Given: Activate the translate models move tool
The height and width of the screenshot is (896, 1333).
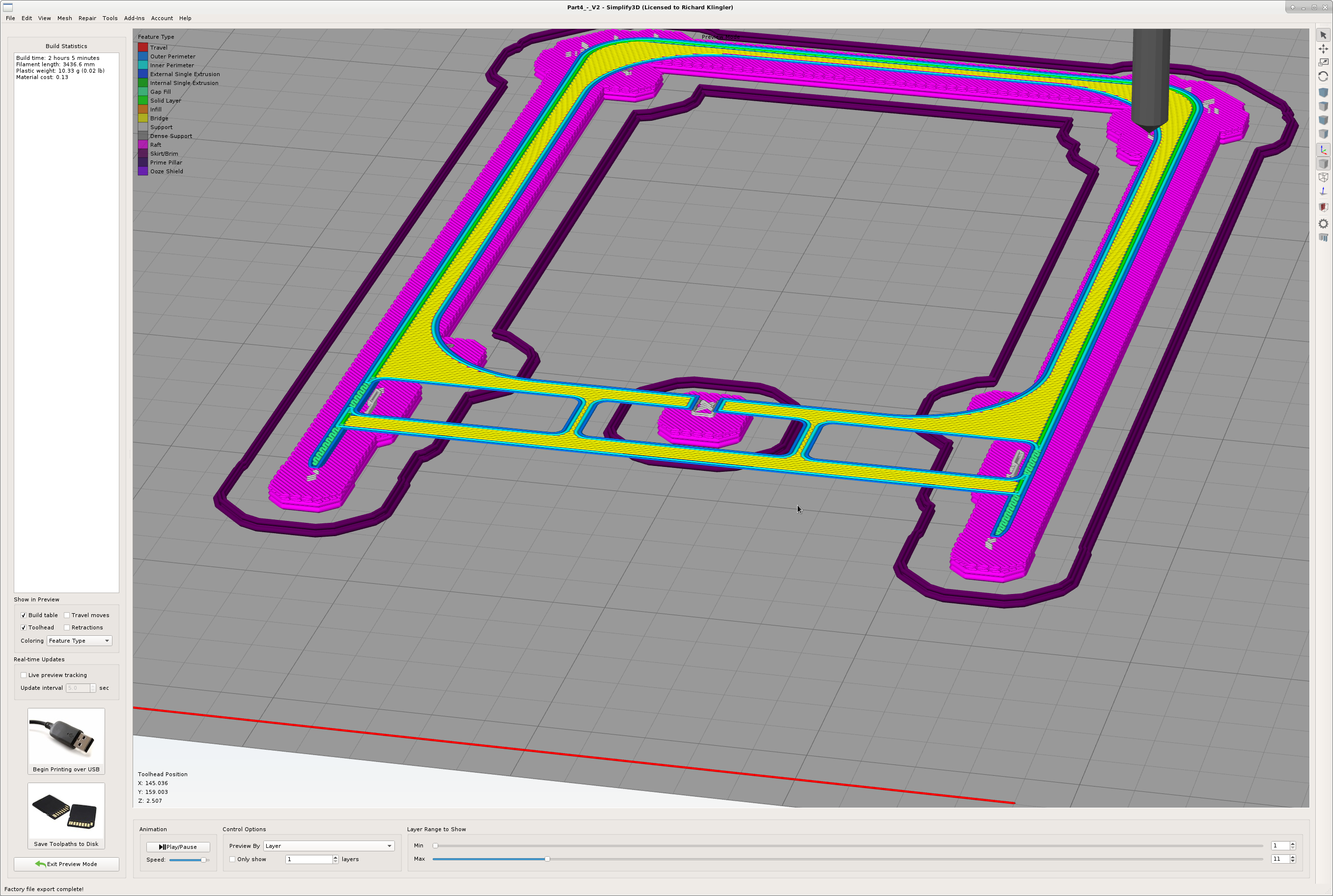Looking at the screenshot, I should (1323, 49).
